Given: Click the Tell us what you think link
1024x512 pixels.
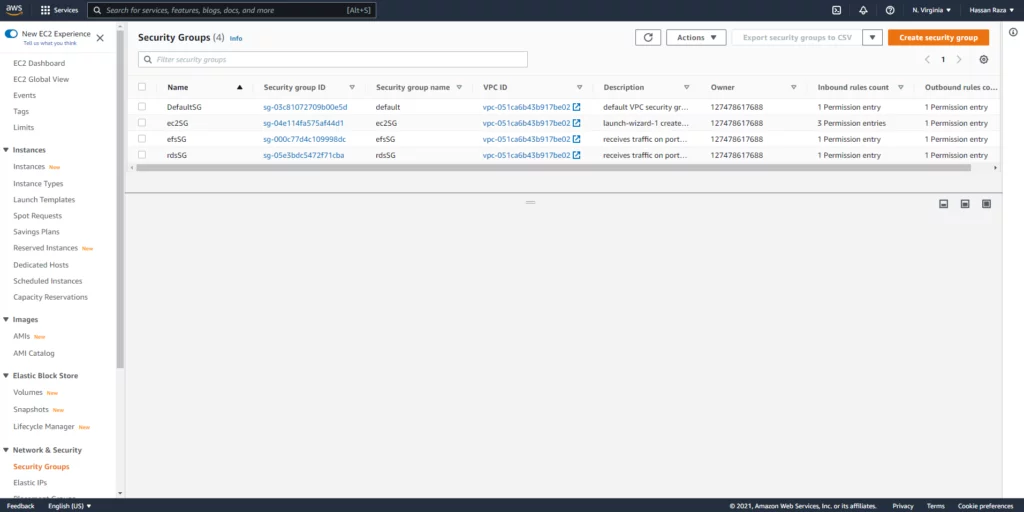Looking at the screenshot, I should [x=50, y=43].
